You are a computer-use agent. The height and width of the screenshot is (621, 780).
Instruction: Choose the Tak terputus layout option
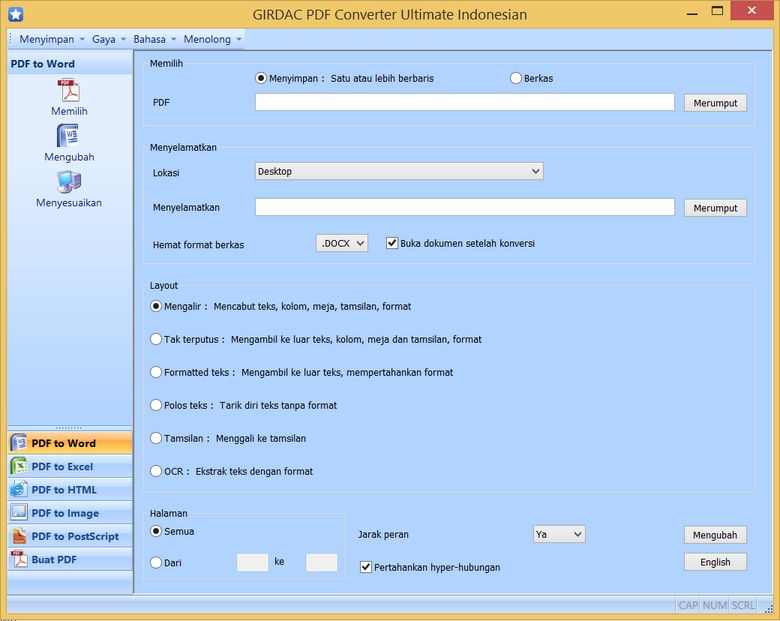click(x=156, y=339)
